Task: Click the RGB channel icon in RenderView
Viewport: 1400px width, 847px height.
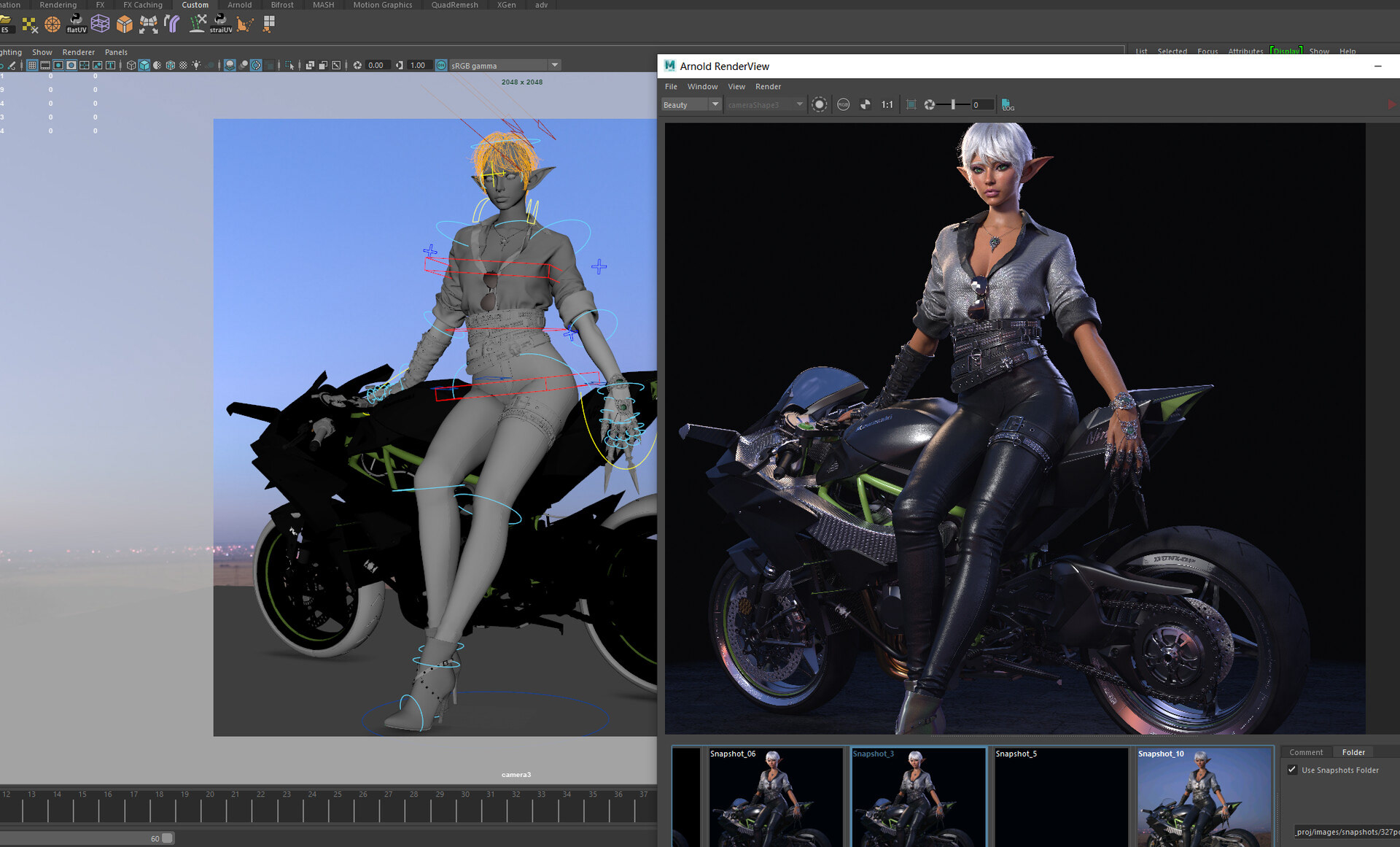Action: click(x=843, y=105)
